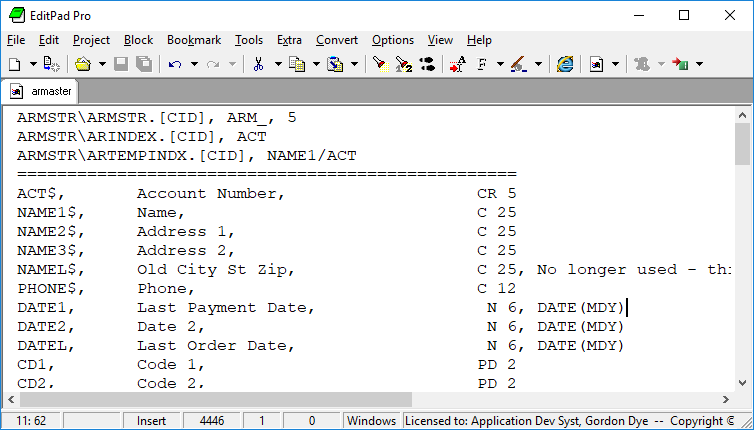Click the text color highlighter icon
Image resolution: width=754 pixels, height=430 pixels.
[518, 64]
